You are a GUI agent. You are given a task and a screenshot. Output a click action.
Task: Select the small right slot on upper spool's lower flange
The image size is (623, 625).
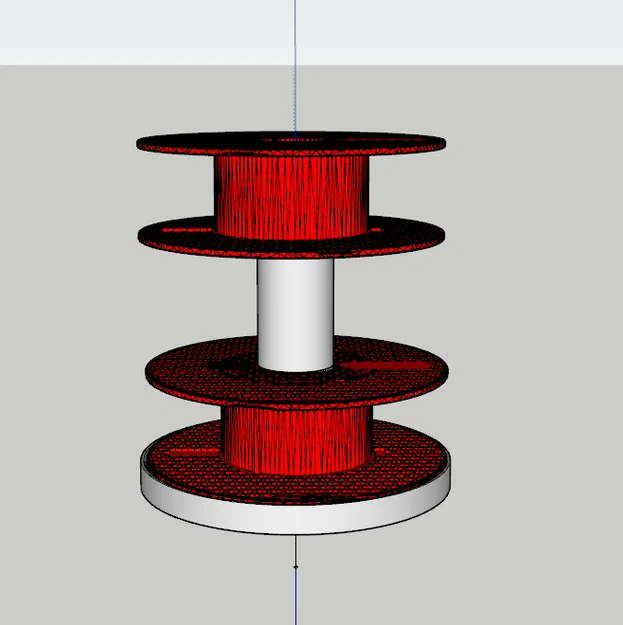click(375, 230)
